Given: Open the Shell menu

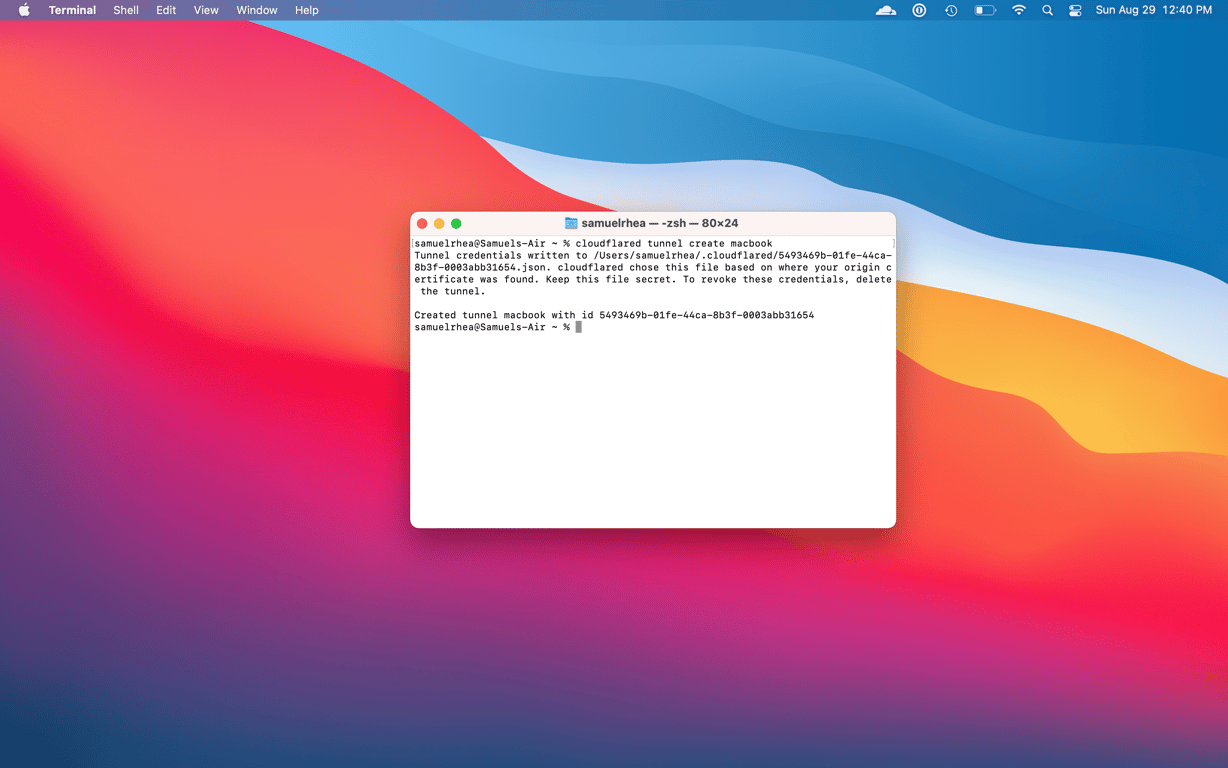Looking at the screenshot, I should coord(126,10).
